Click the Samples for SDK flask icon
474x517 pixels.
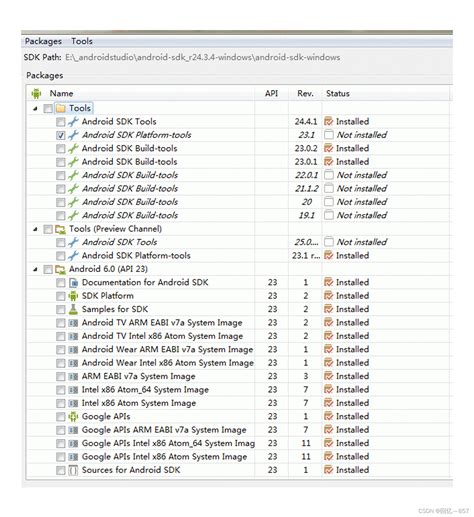tap(73, 309)
